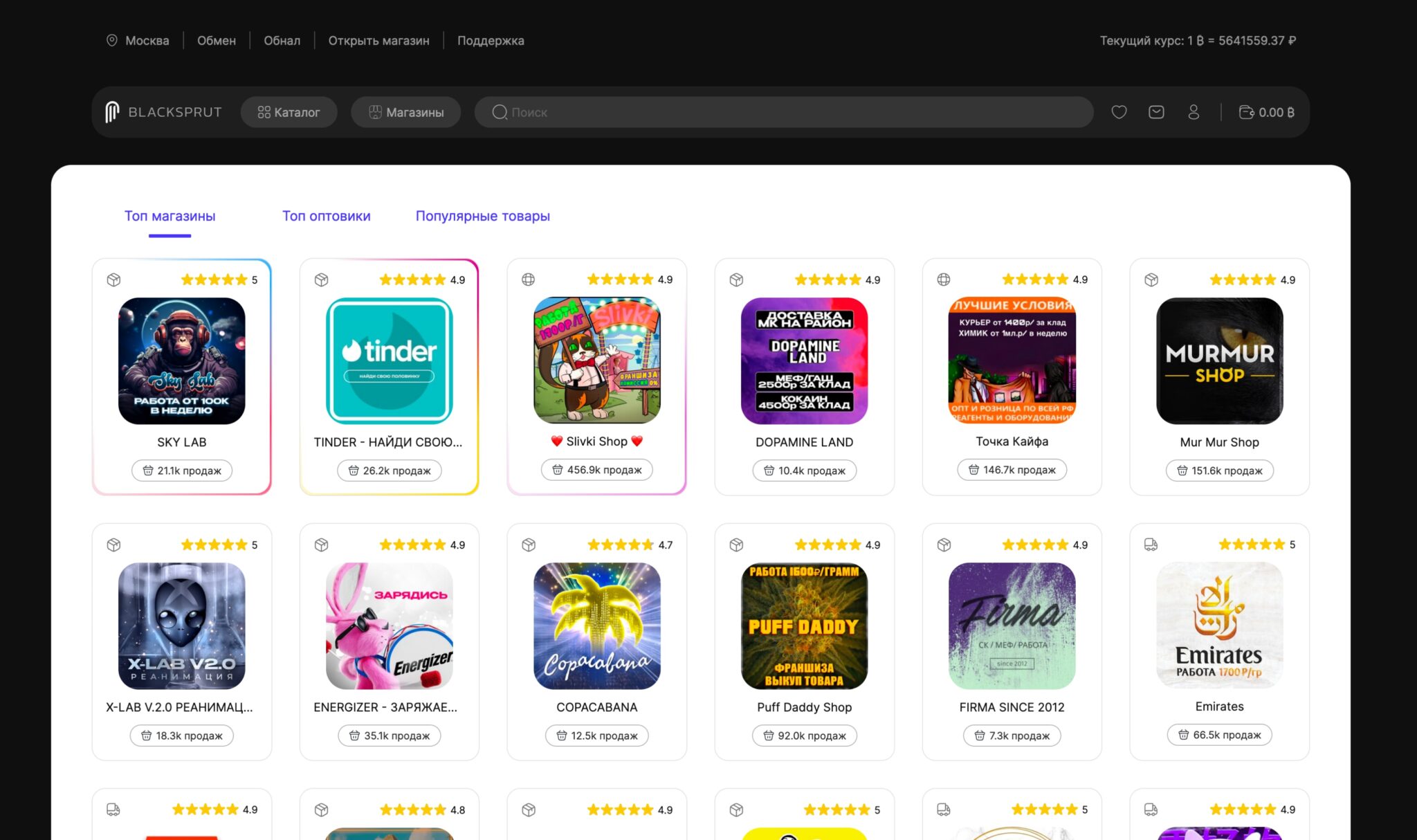Screen dimensions: 1417x840
Task: Open the user profile icon
Action: (1194, 112)
